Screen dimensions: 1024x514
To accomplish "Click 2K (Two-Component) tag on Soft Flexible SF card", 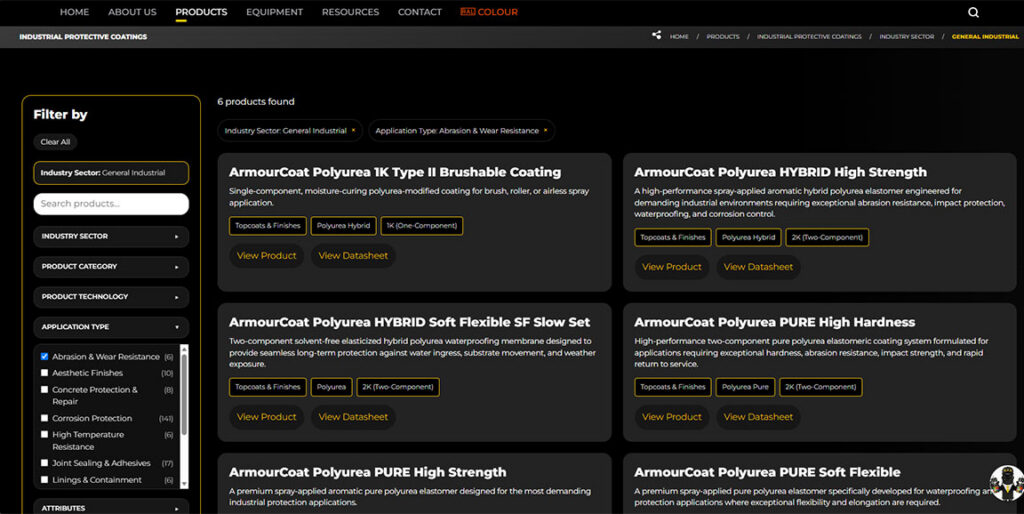I will pyautogui.click(x=398, y=387).
